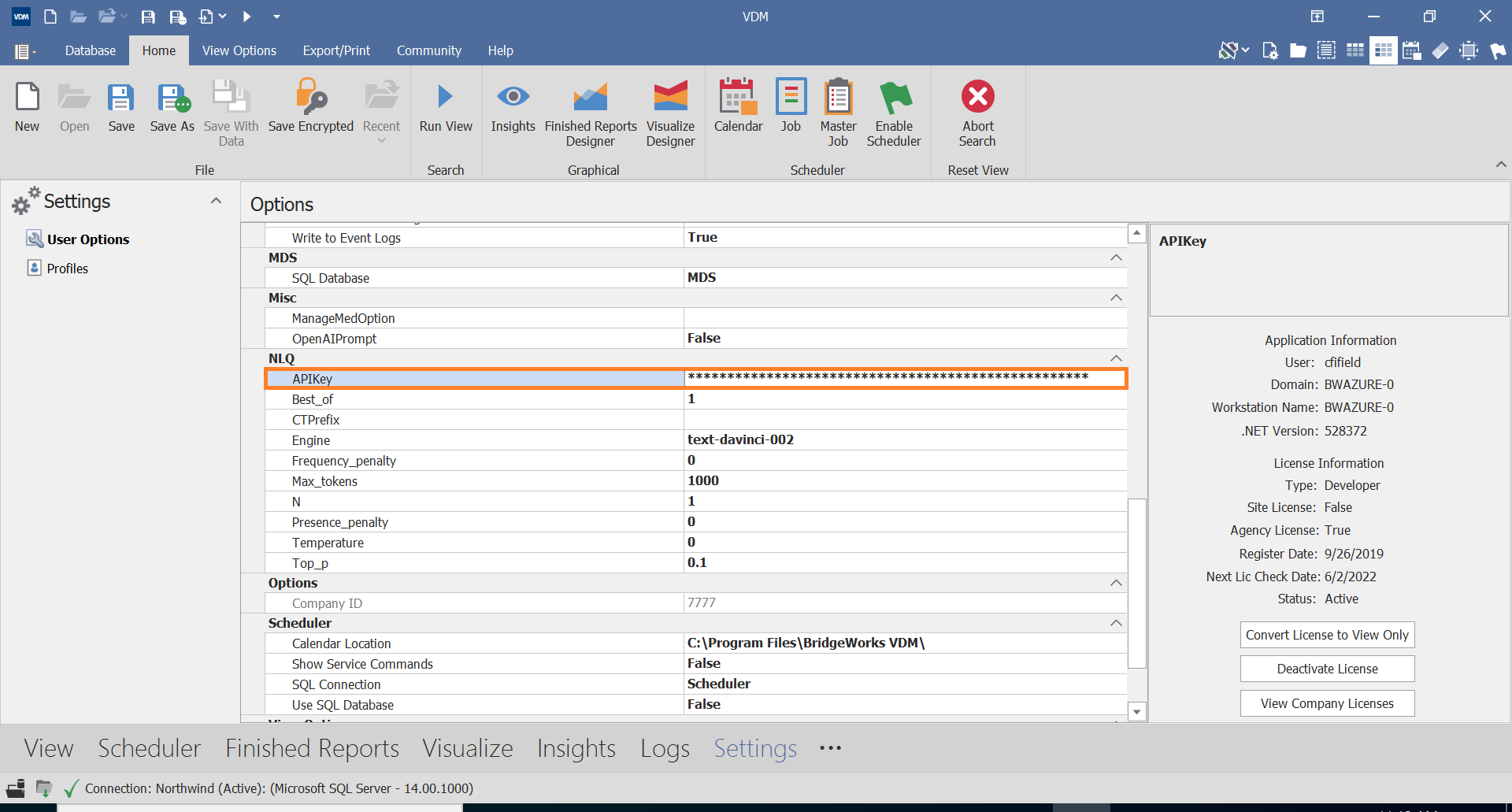Viewport: 1512px width, 812px height.
Task: Click options list scroll up arrow
Action: click(x=1136, y=233)
